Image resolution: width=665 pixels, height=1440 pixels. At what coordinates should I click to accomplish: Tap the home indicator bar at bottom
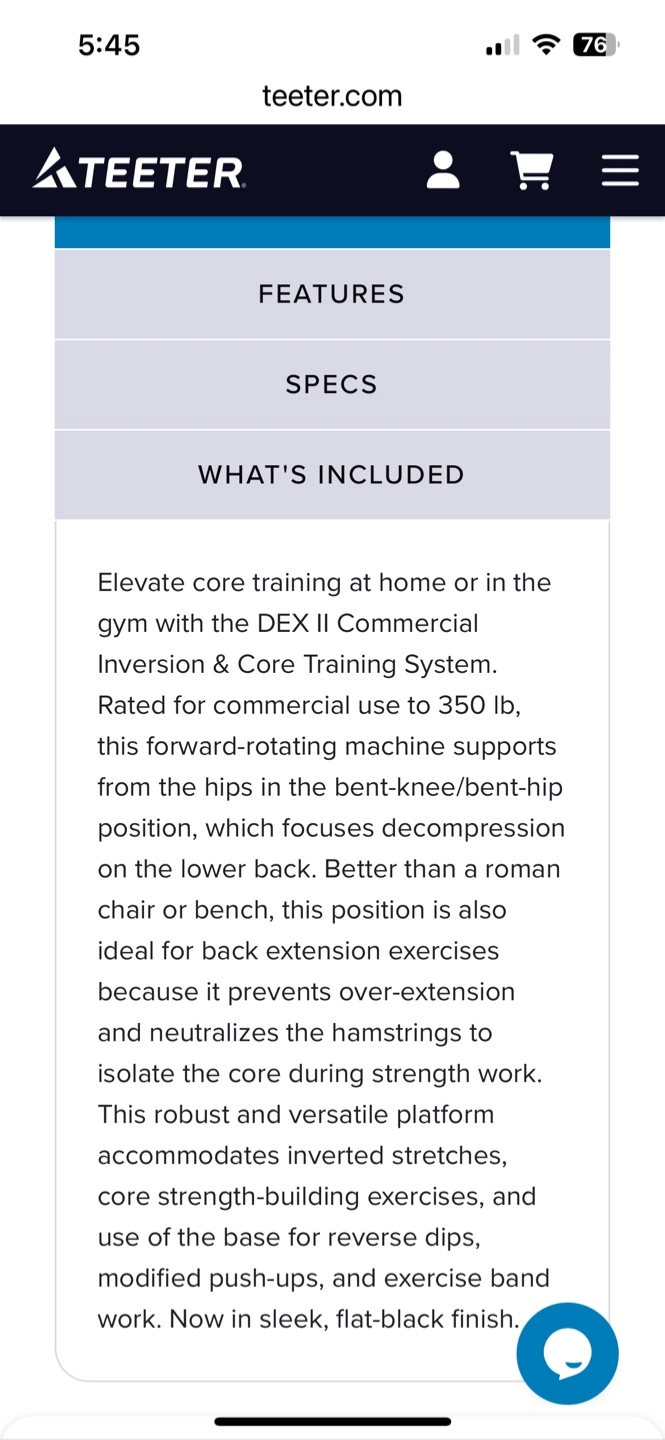click(332, 1421)
